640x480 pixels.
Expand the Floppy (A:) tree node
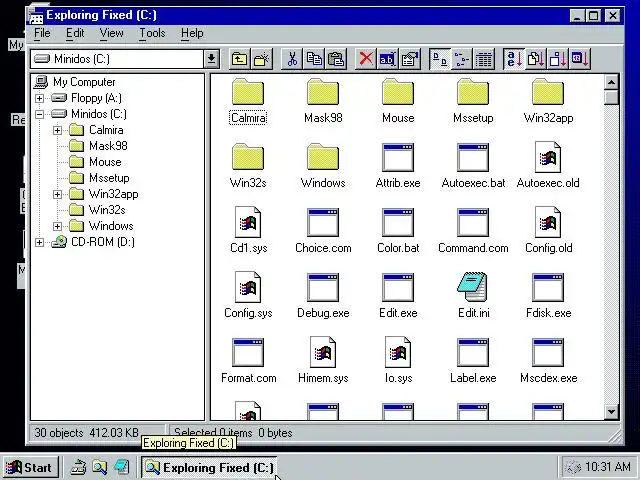(x=40, y=98)
